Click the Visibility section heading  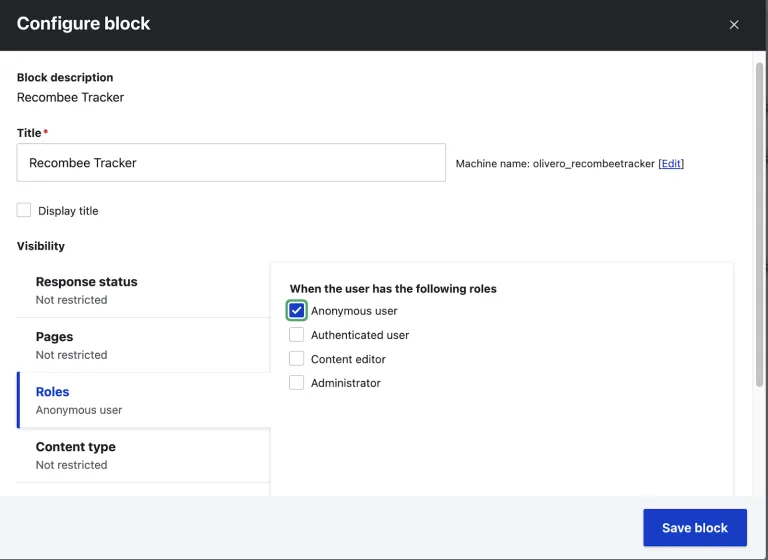click(41, 246)
